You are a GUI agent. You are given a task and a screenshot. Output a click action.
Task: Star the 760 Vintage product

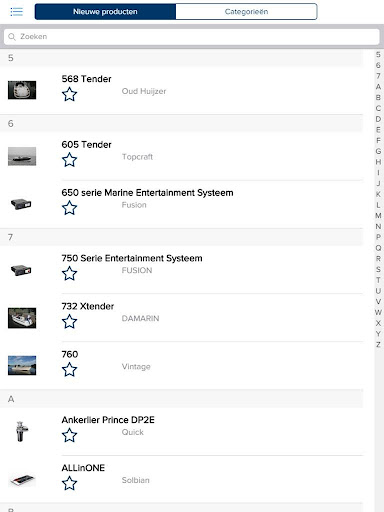[69, 370]
